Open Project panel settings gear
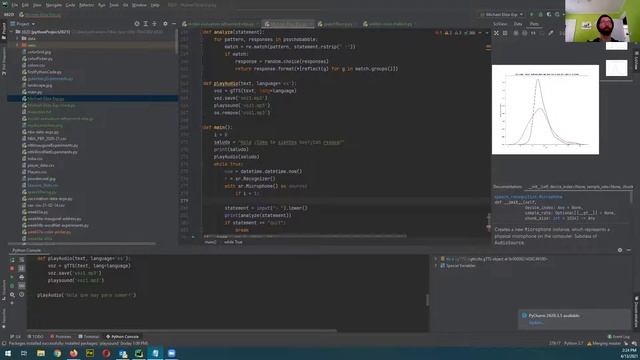640x360 pixels. (165, 24)
